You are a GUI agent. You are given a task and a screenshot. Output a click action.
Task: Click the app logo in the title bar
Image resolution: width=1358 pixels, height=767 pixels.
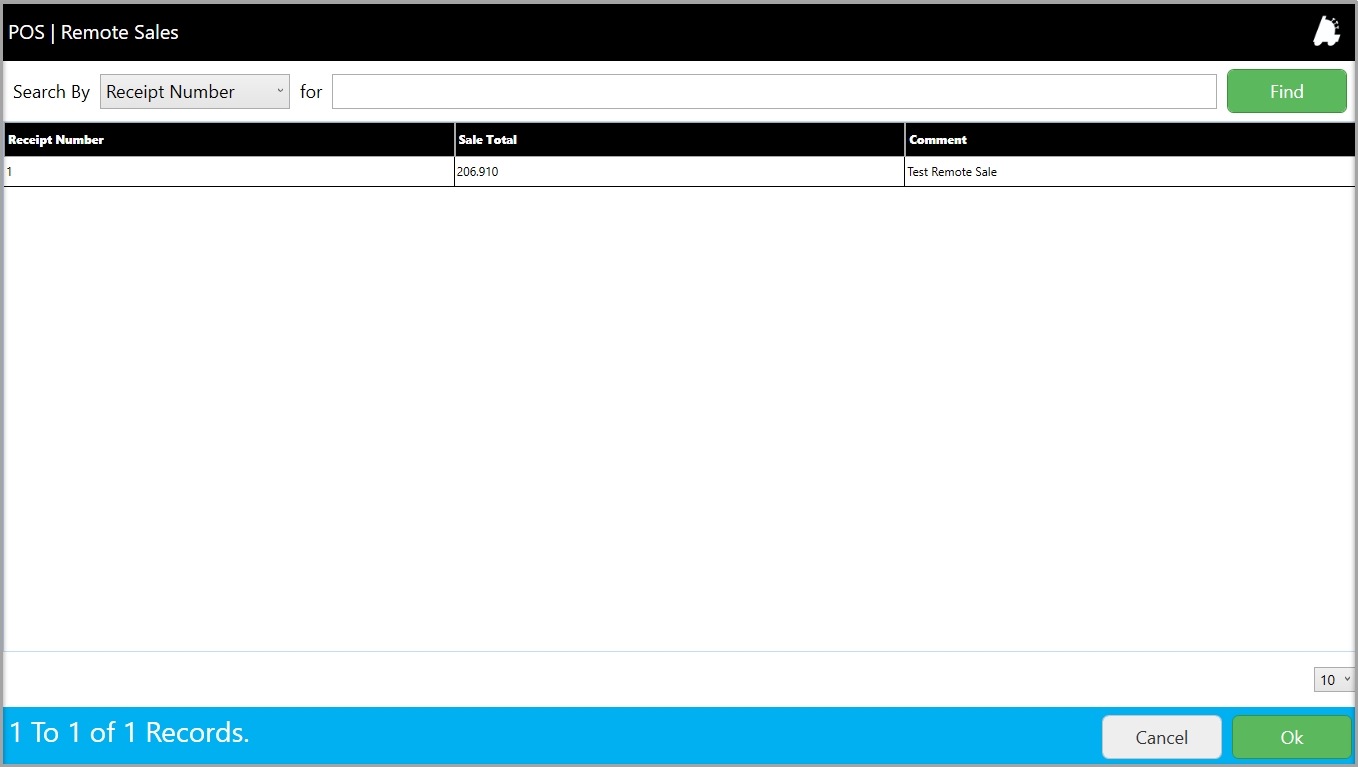(x=1326, y=32)
